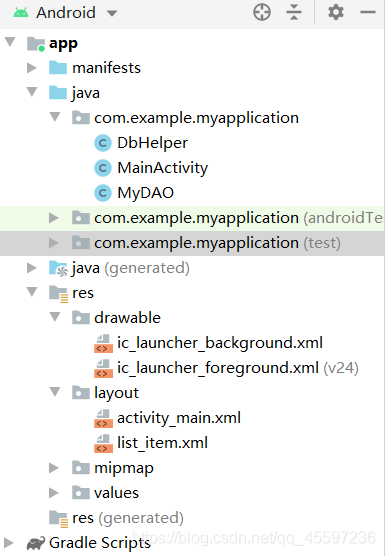The width and height of the screenshot is (385, 556).
Task: Click the main com.example.myapplication package icon
Action: [x=81, y=117]
